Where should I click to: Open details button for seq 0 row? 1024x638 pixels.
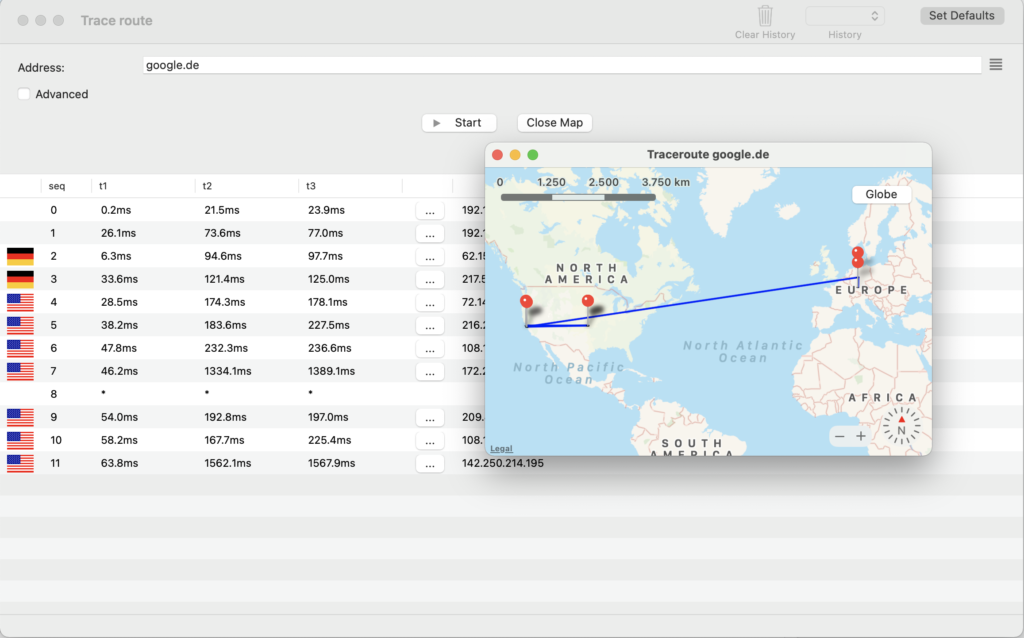(x=430, y=210)
